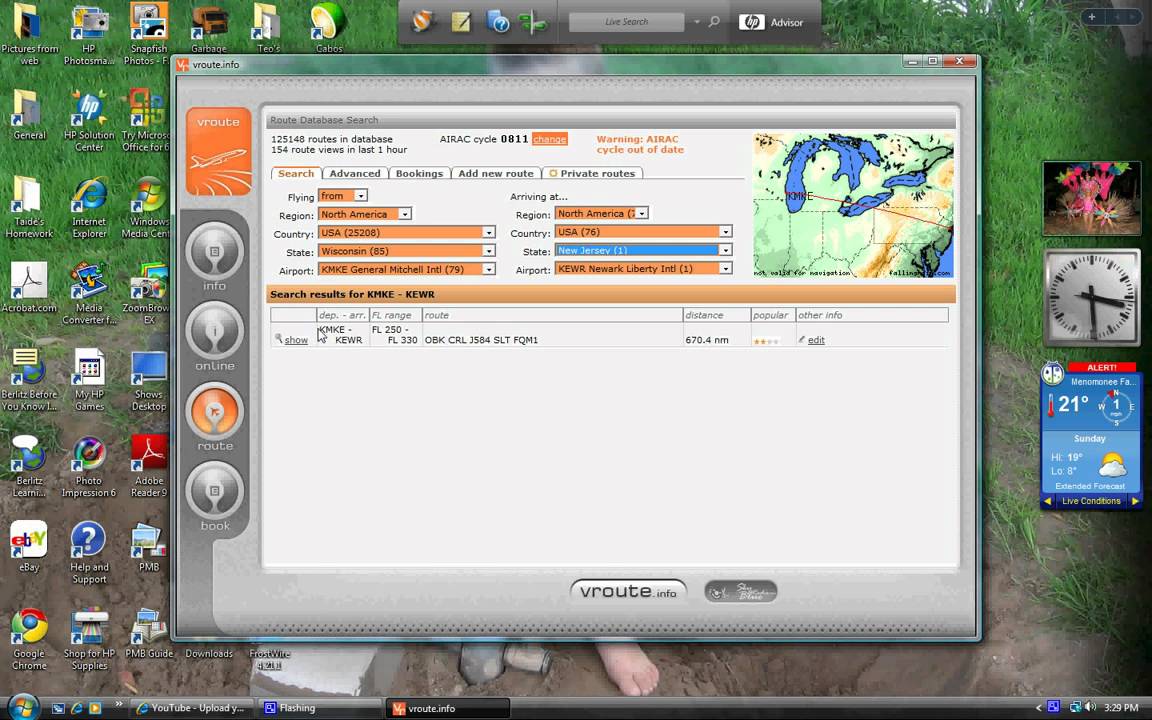Switch to the Advanced tab
The height and width of the screenshot is (720, 1152).
(x=355, y=173)
